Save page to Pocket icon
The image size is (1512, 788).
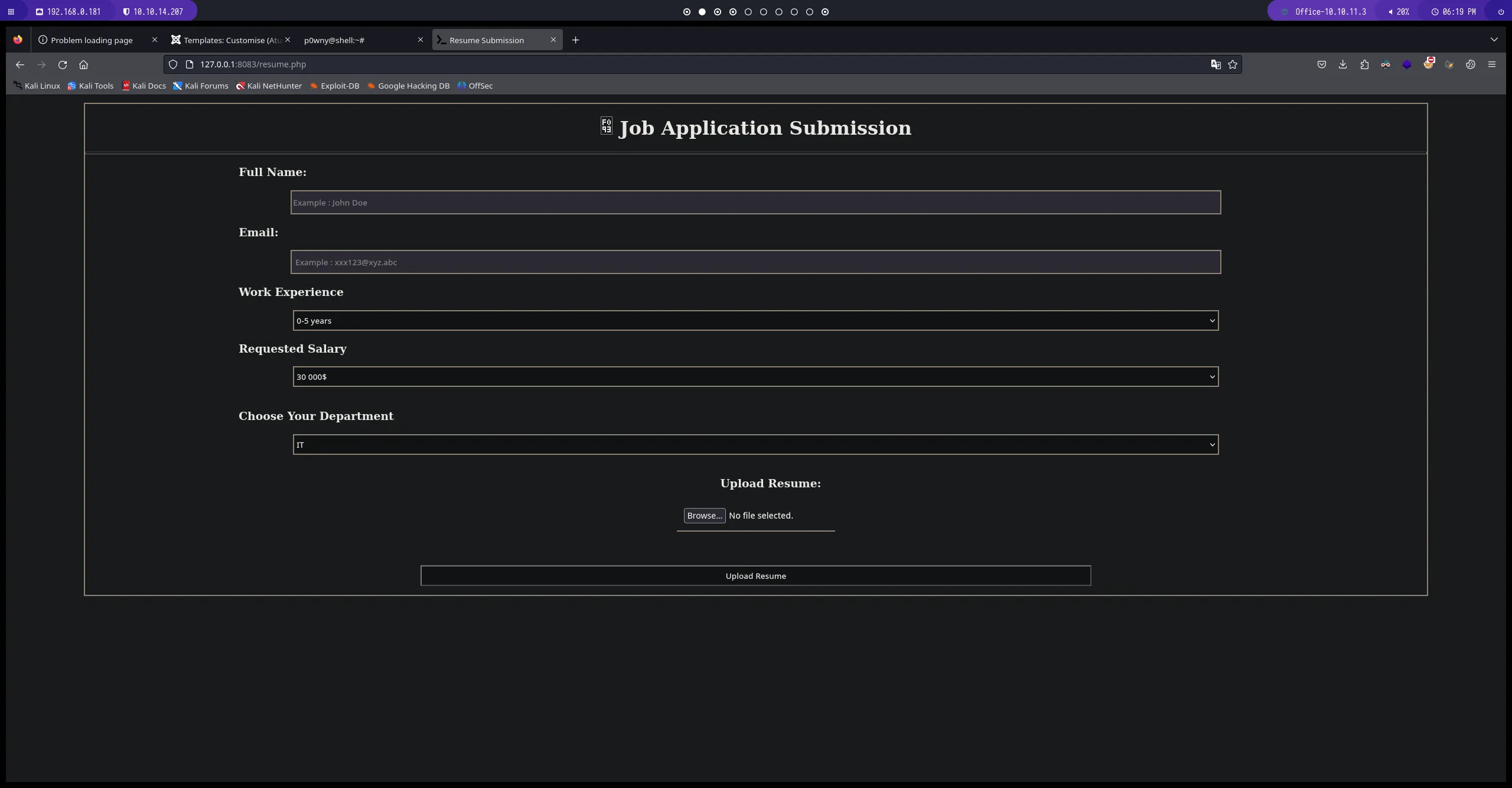(x=1321, y=64)
